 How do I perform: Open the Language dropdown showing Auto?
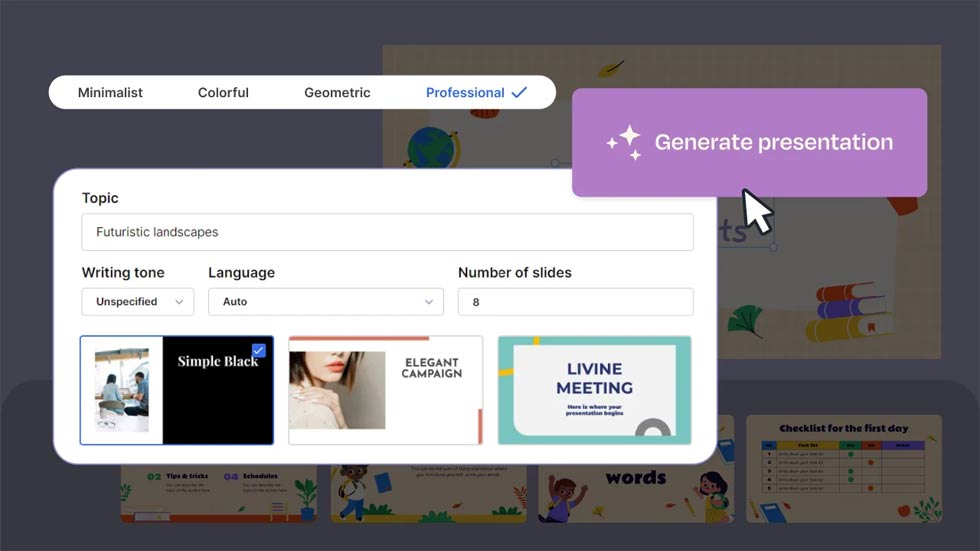coord(326,302)
